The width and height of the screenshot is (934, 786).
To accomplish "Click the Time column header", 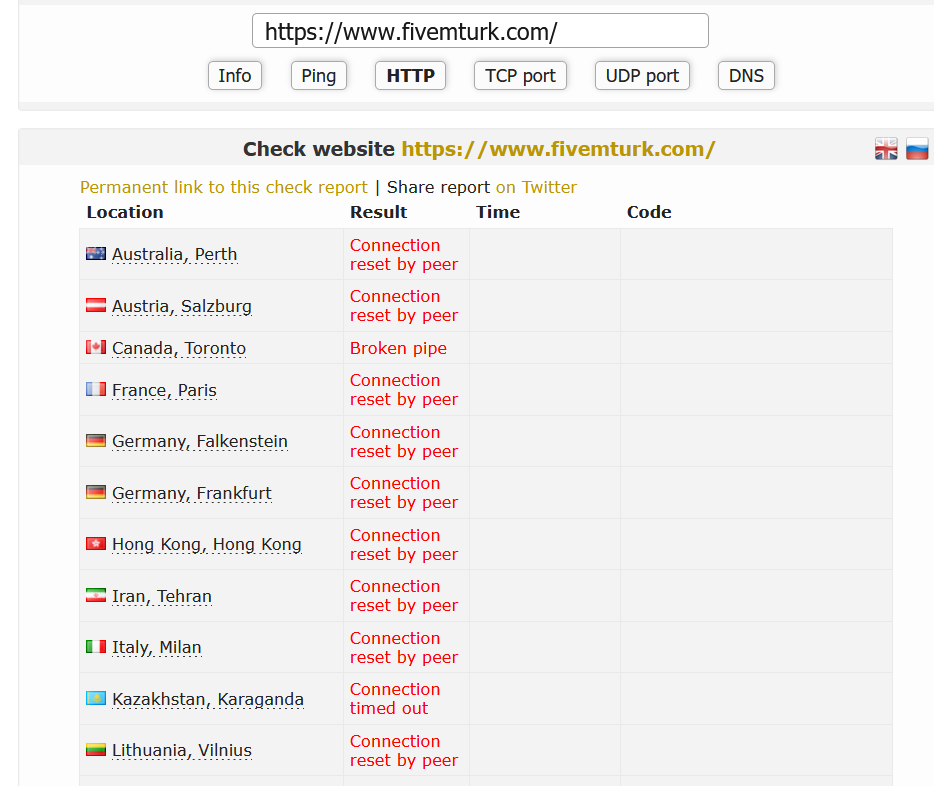I will (x=498, y=212).
